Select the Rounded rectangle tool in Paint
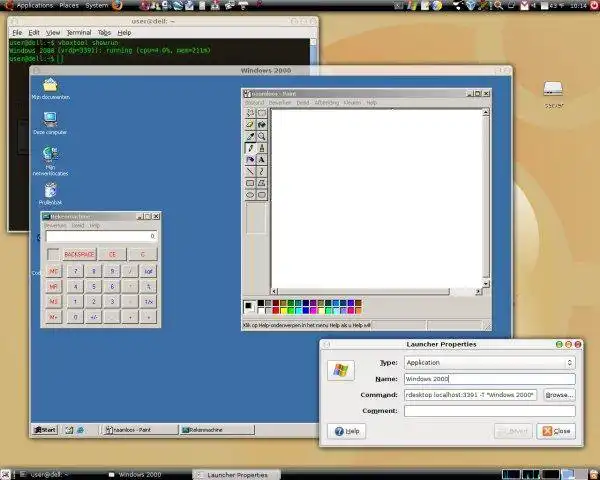The width and height of the screenshot is (600, 480). pyautogui.click(x=262, y=195)
